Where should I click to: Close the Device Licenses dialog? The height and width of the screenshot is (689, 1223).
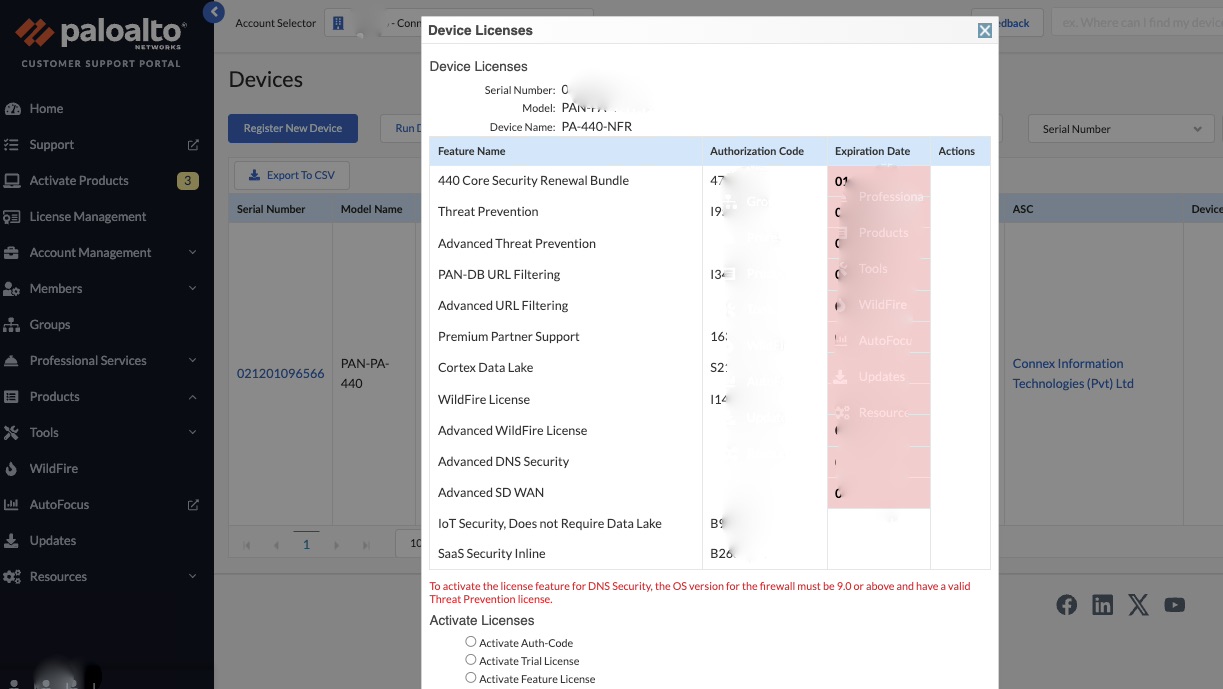(x=985, y=31)
